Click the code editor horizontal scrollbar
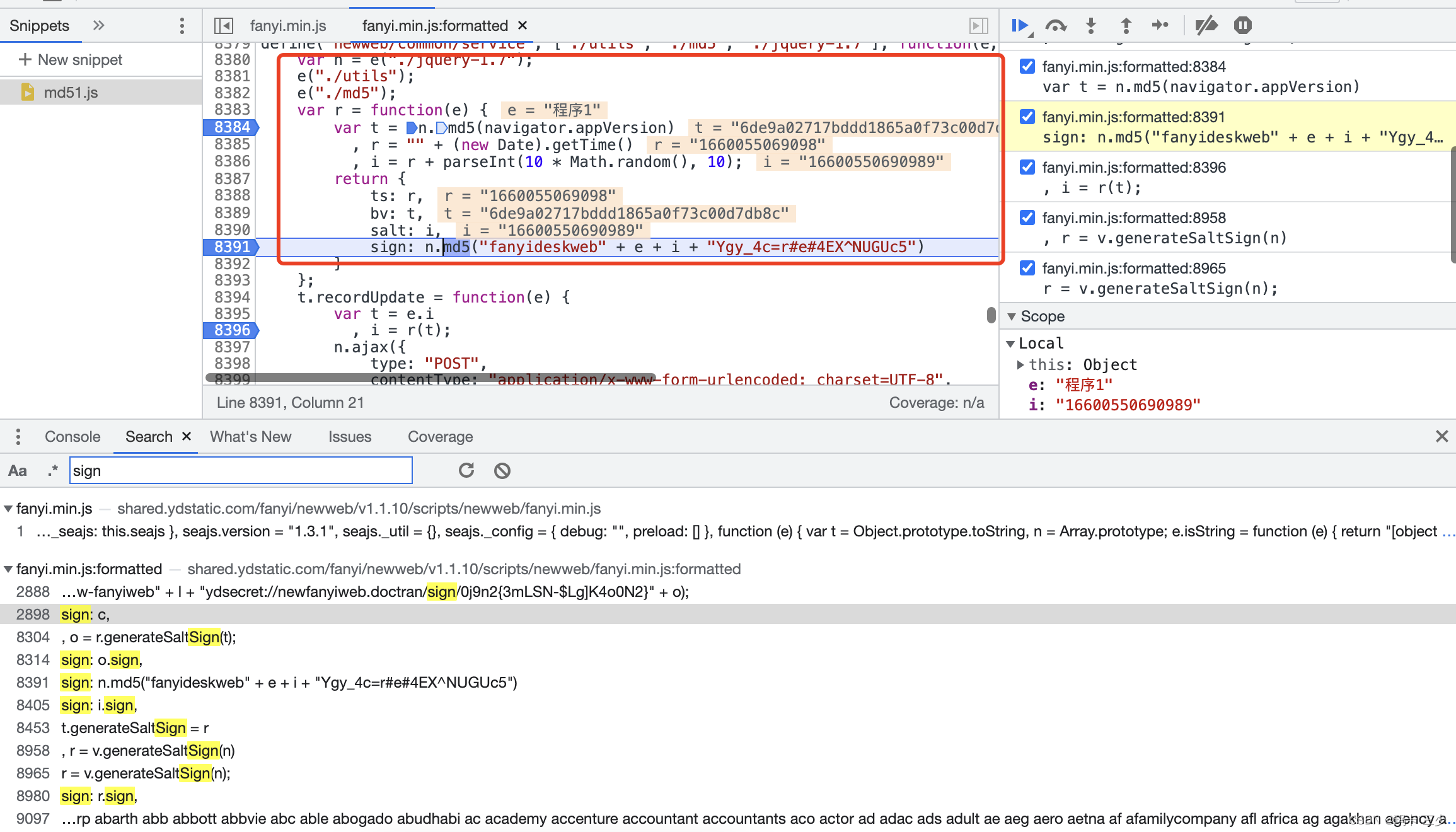 pos(431,378)
